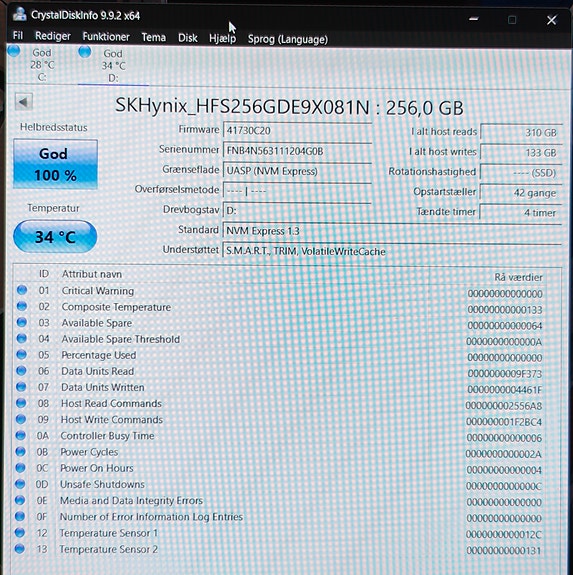Click the status dot for Available Spare Threshold
573x575 pixels.
(x=22, y=338)
